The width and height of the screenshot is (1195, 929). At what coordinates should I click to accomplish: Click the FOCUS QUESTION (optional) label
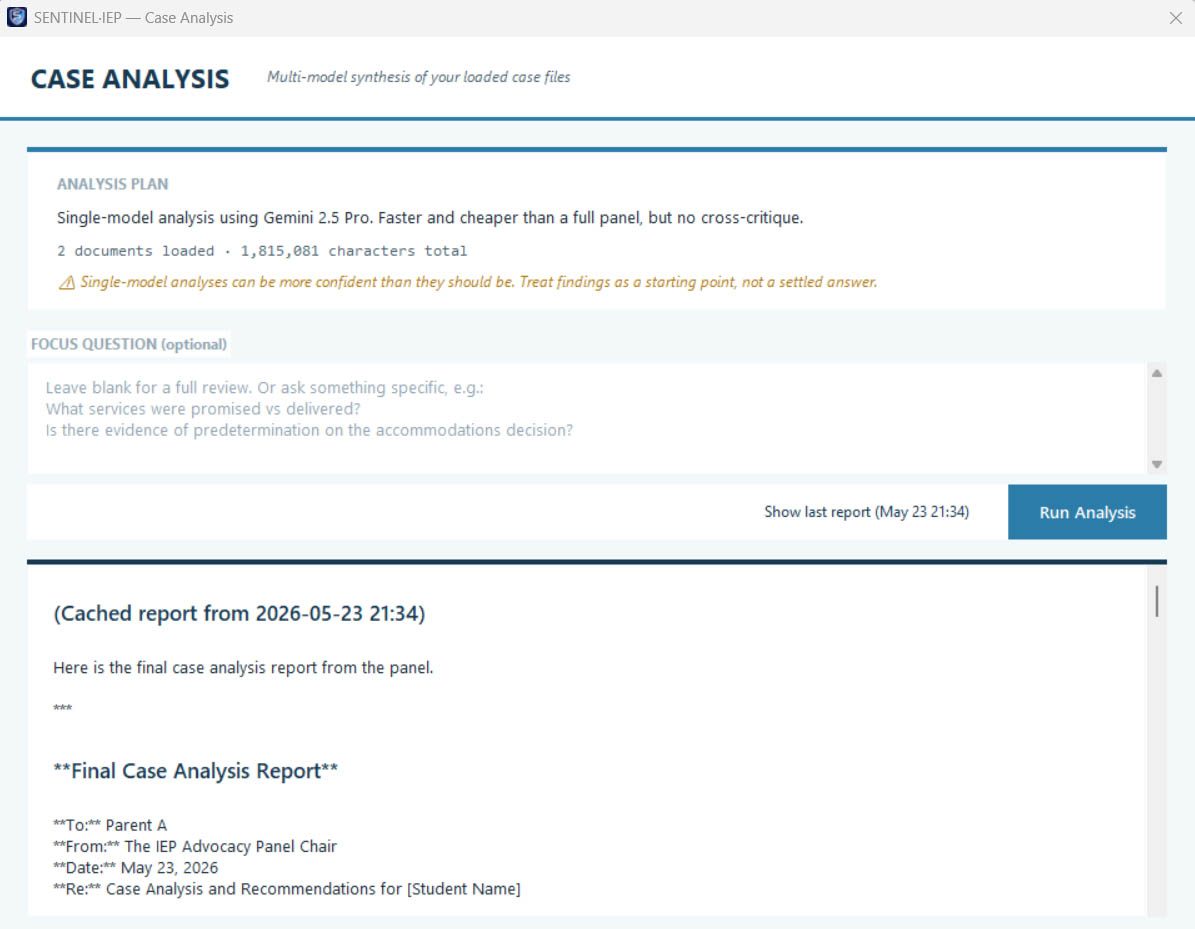point(129,344)
